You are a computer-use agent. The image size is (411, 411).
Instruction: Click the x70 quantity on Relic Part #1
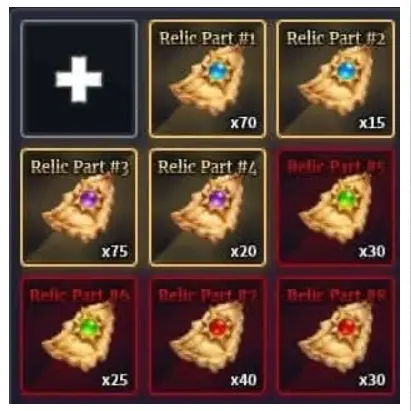(x=244, y=123)
